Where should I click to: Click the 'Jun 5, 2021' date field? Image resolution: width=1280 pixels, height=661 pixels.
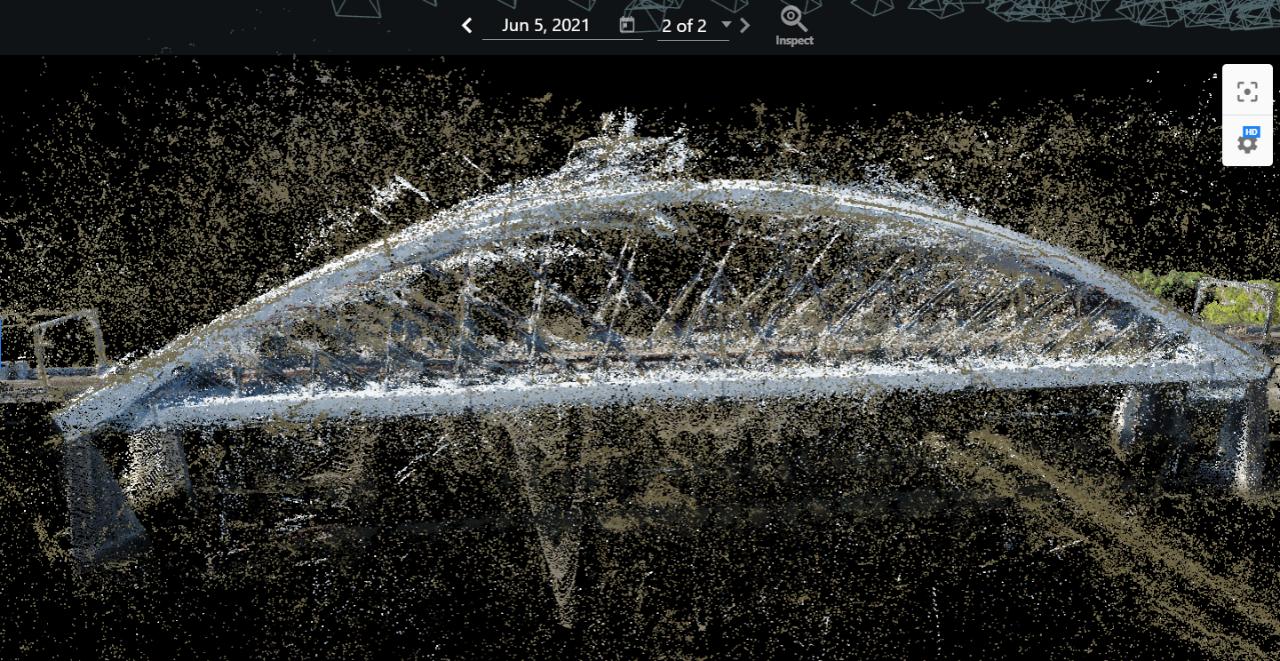[x=545, y=25]
